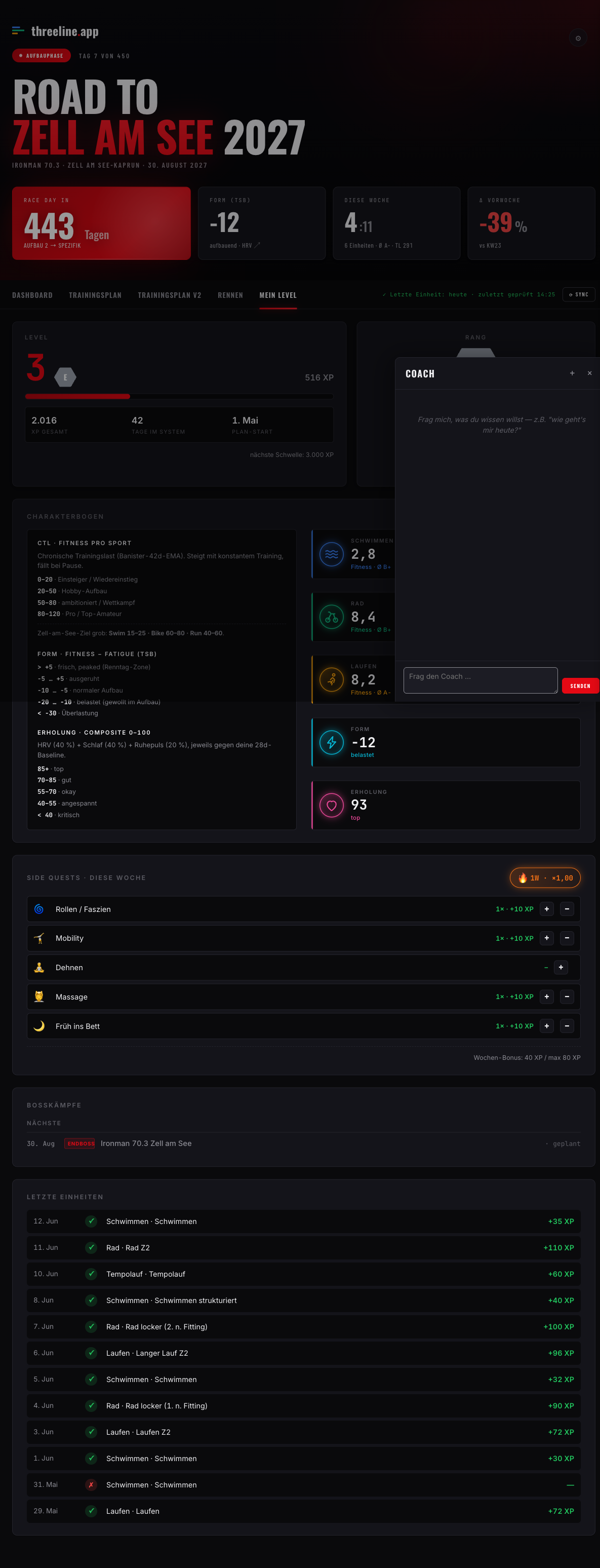
Task: Open the Form (TSB) -12 card
Action: pos(262,223)
